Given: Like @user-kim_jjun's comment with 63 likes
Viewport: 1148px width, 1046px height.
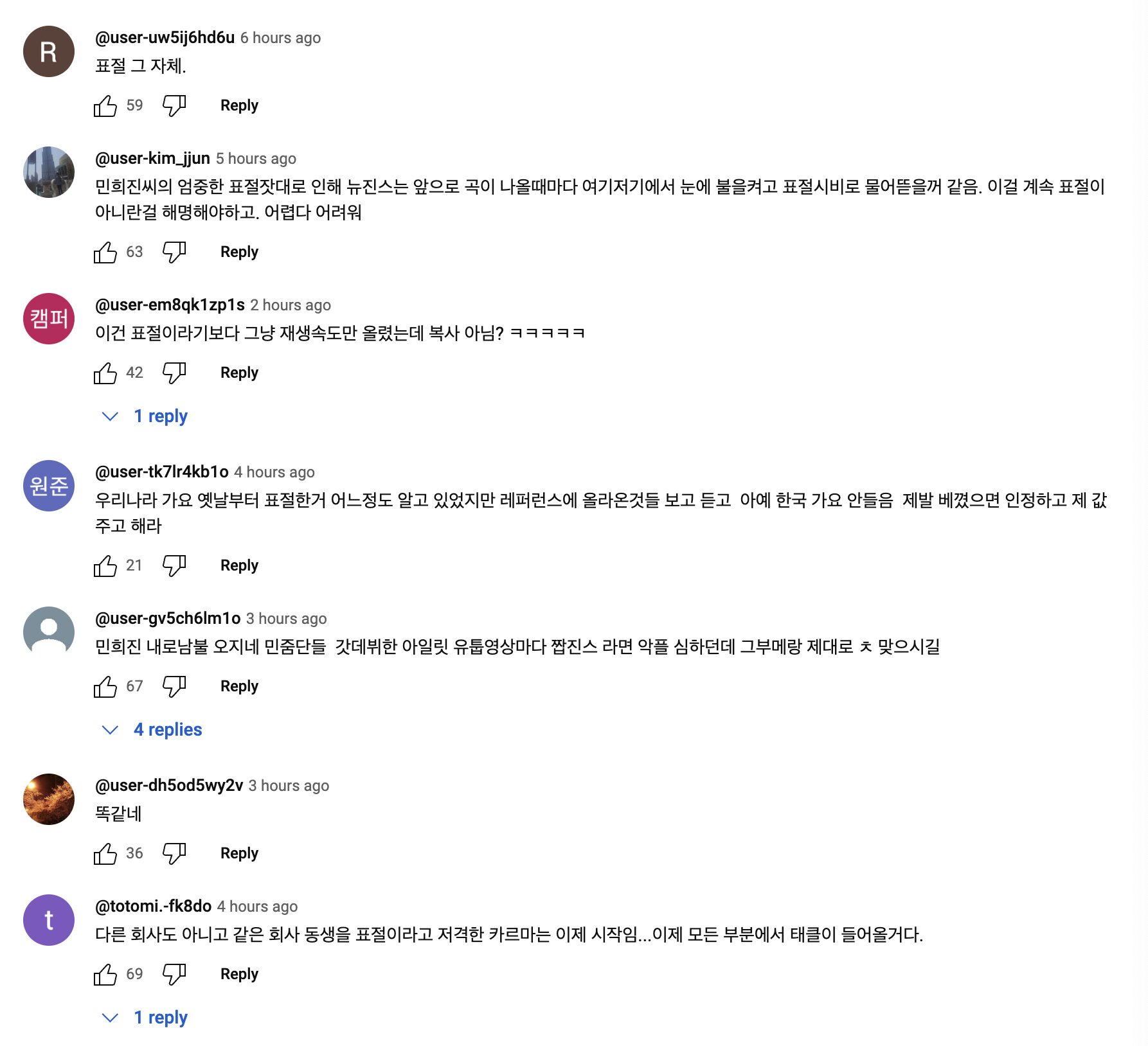Looking at the screenshot, I should (x=105, y=252).
